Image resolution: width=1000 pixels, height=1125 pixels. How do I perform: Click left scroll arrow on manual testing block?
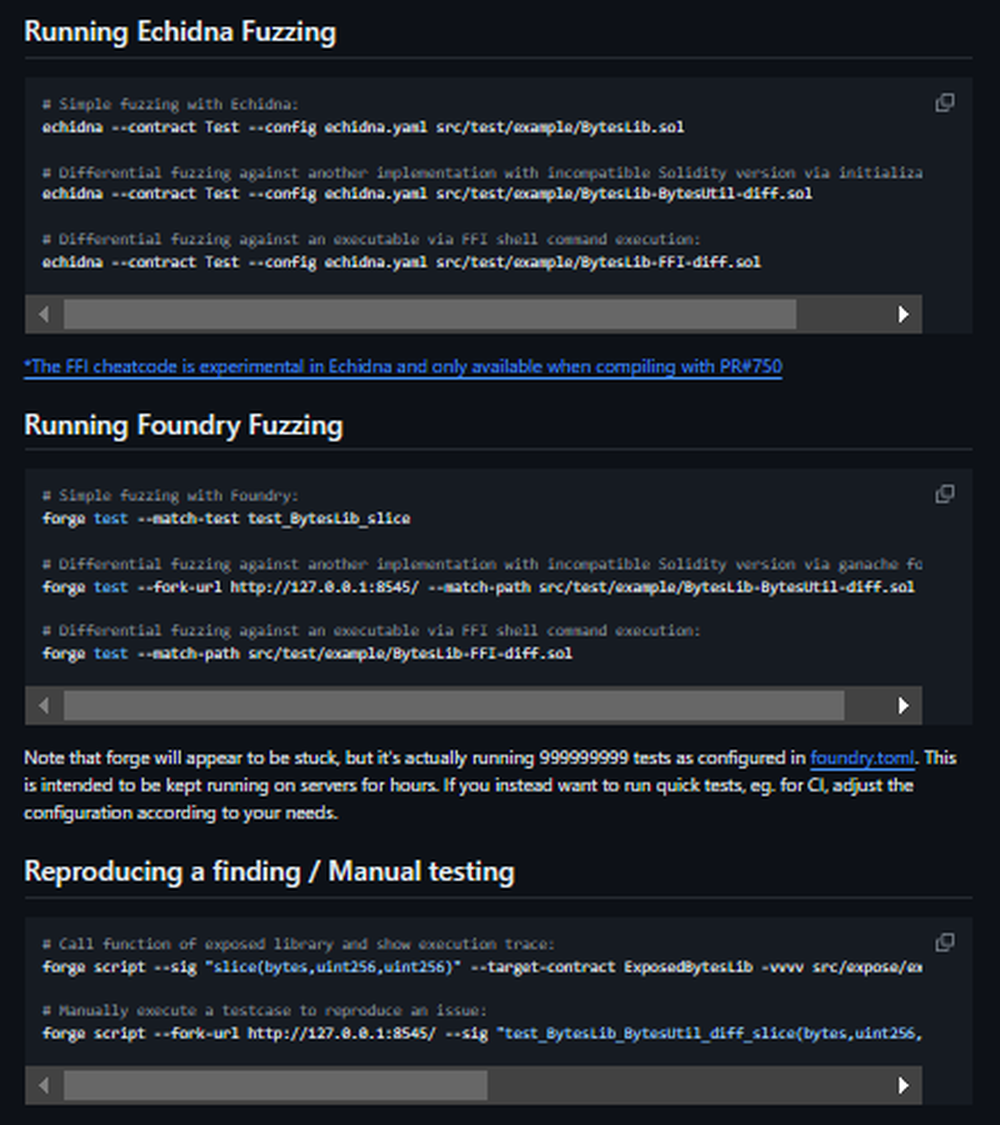pyautogui.click(x=44, y=1086)
